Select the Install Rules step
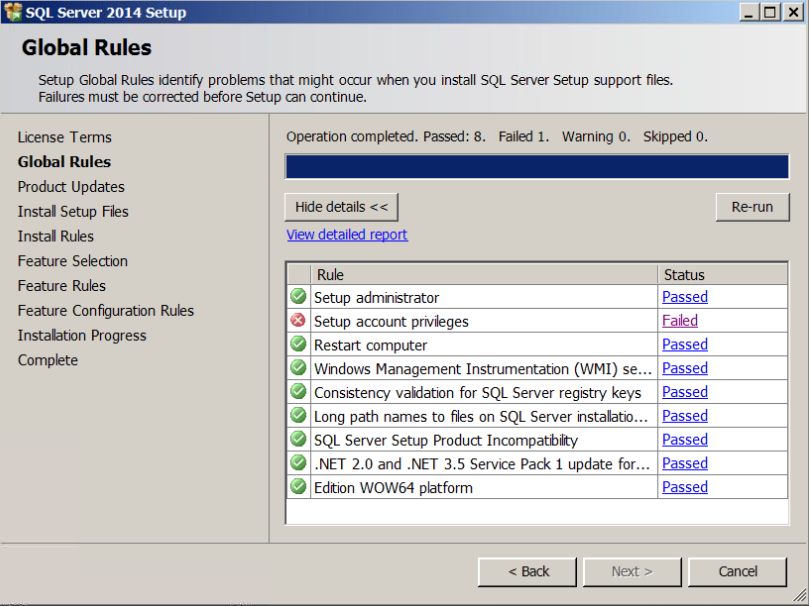The image size is (809, 606). tap(56, 236)
